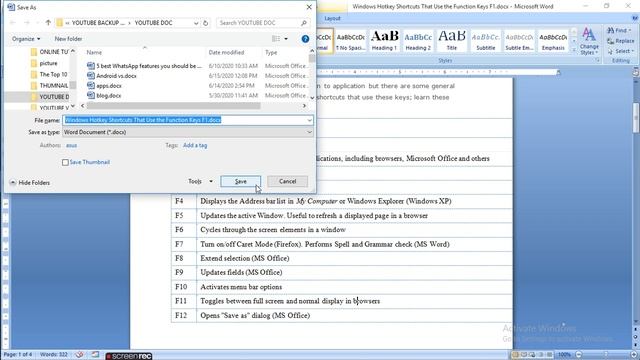Open the Styles dialog launcher
The height and width of the screenshot is (360, 640).
coord(598,60)
